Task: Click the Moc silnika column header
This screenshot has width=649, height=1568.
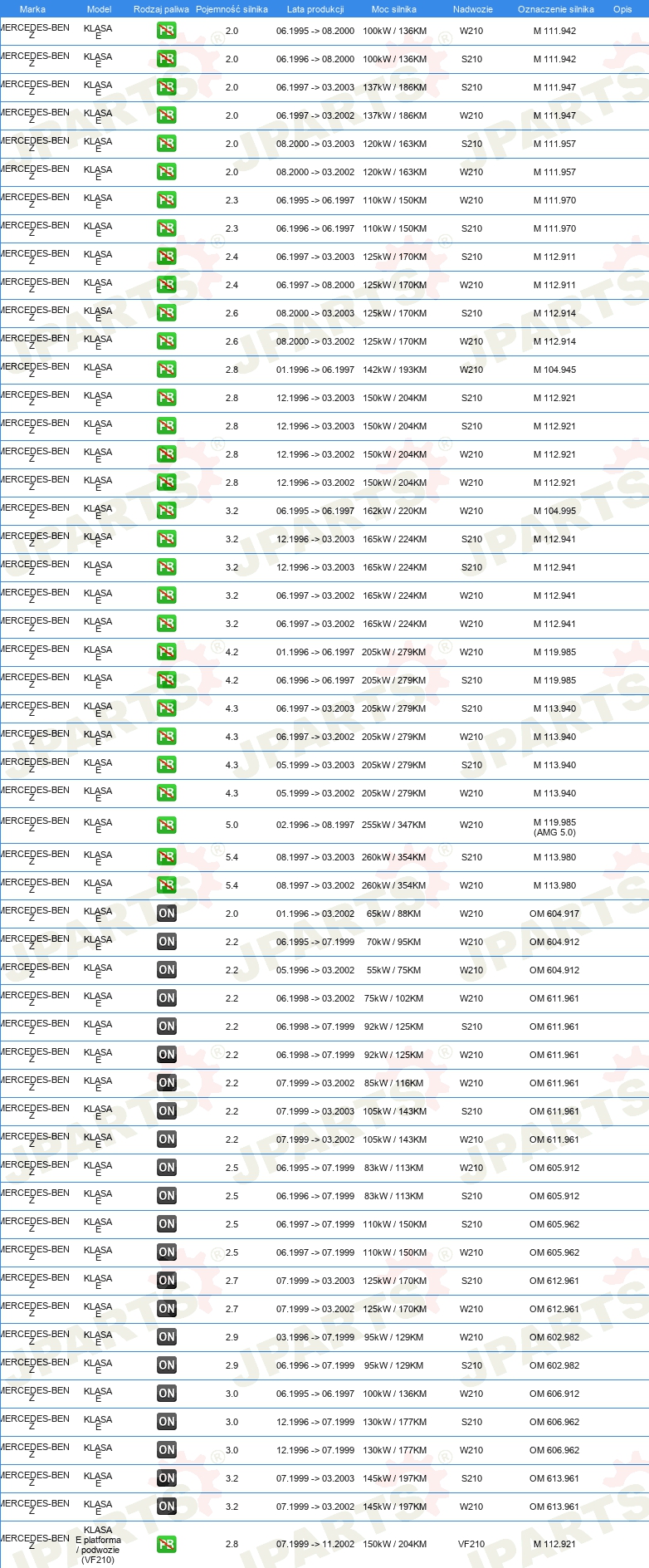Action: (394, 9)
